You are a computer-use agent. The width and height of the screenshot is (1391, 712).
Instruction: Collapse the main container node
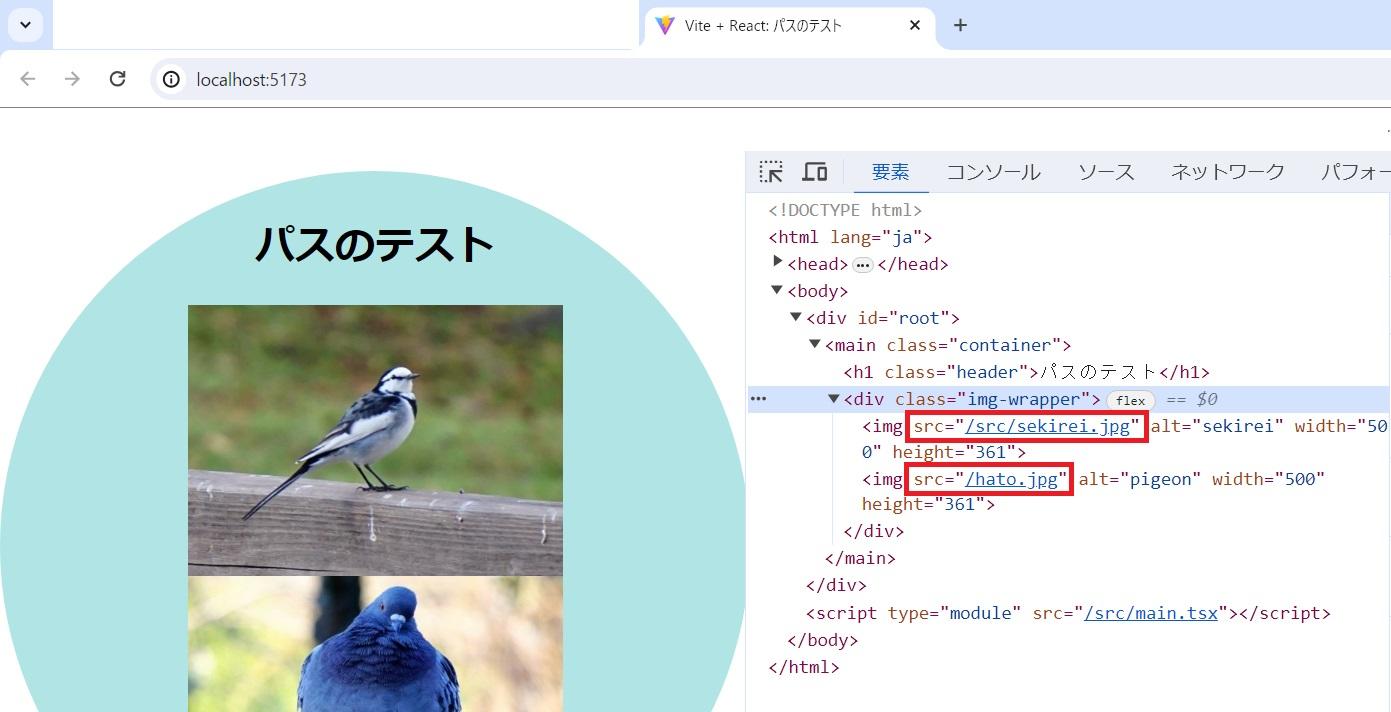(815, 344)
